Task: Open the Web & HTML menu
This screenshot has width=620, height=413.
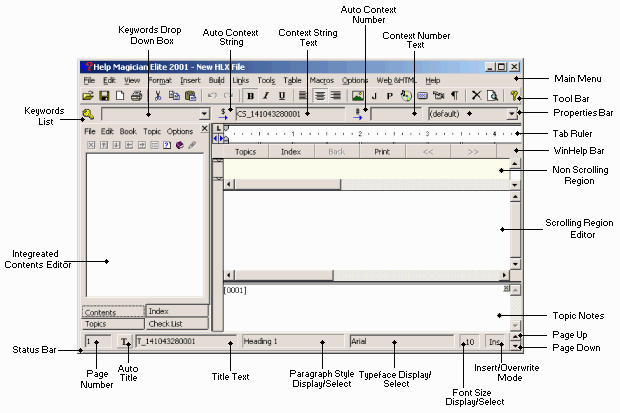Action: (396, 81)
